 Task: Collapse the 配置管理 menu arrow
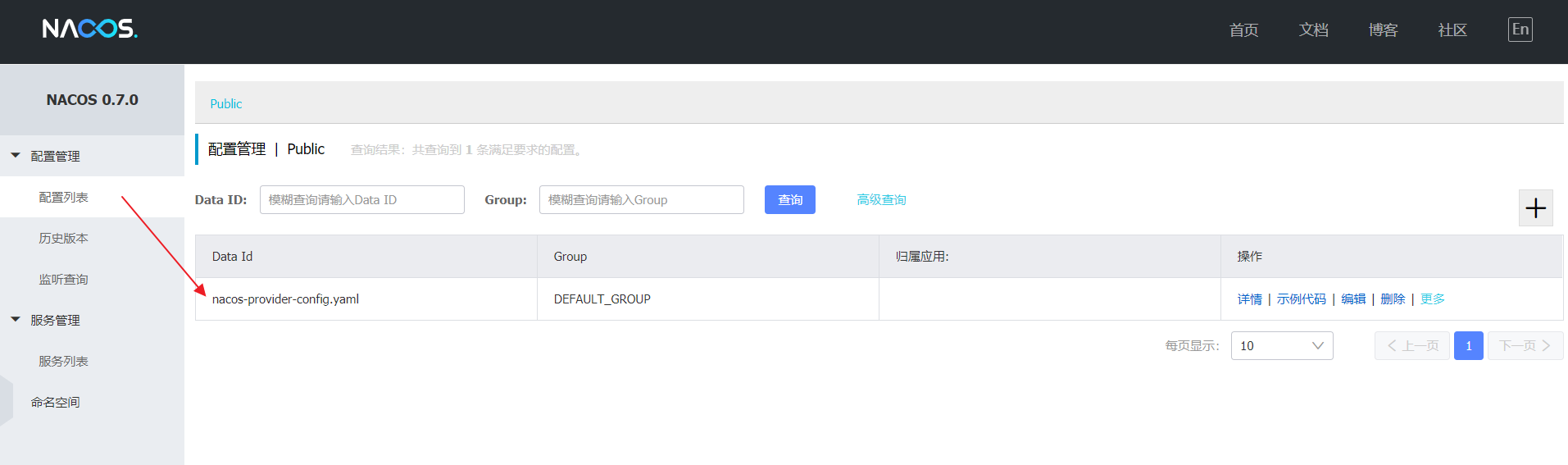click(16, 155)
